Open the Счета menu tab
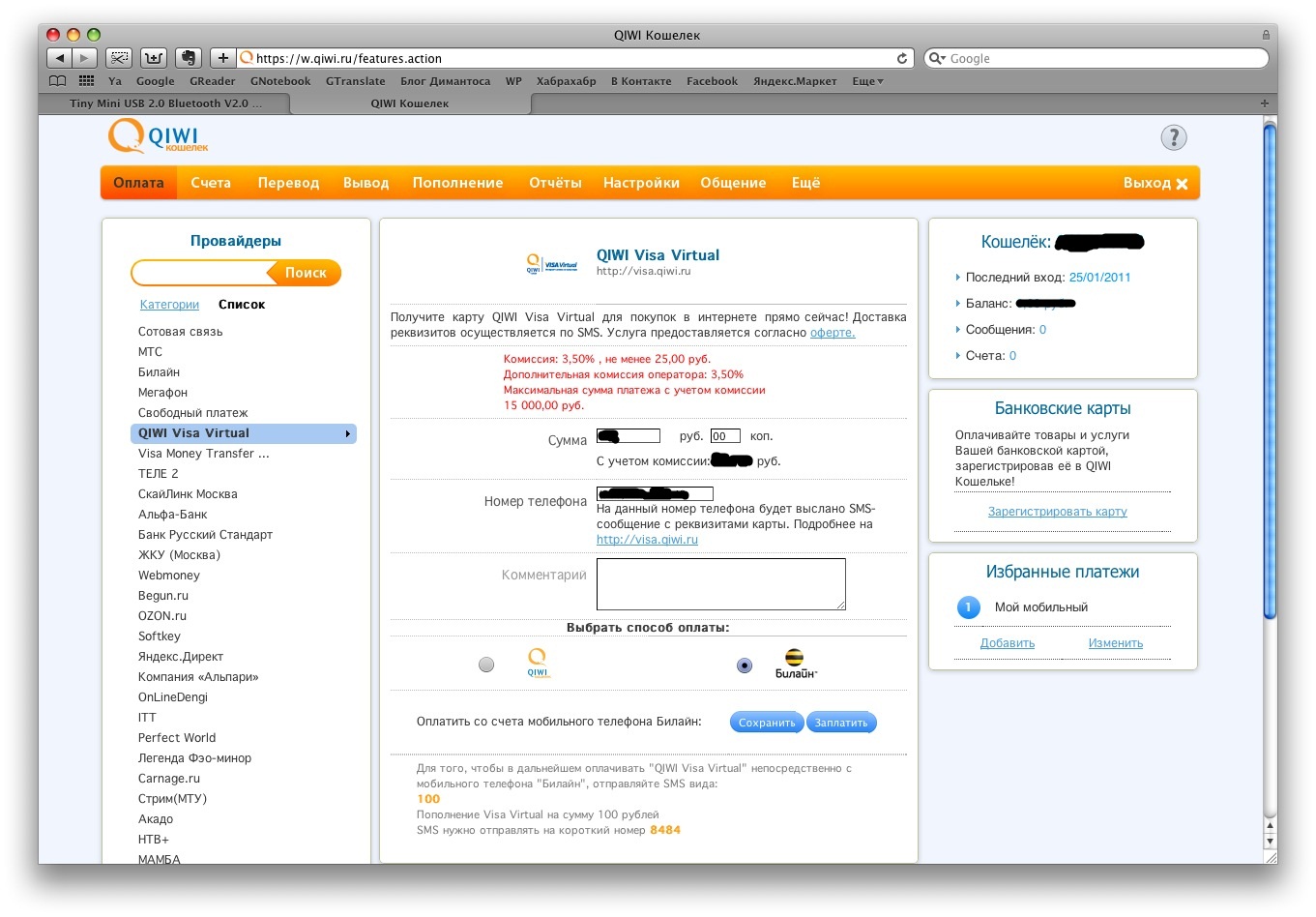The height and width of the screenshot is (917, 1316). click(x=211, y=183)
